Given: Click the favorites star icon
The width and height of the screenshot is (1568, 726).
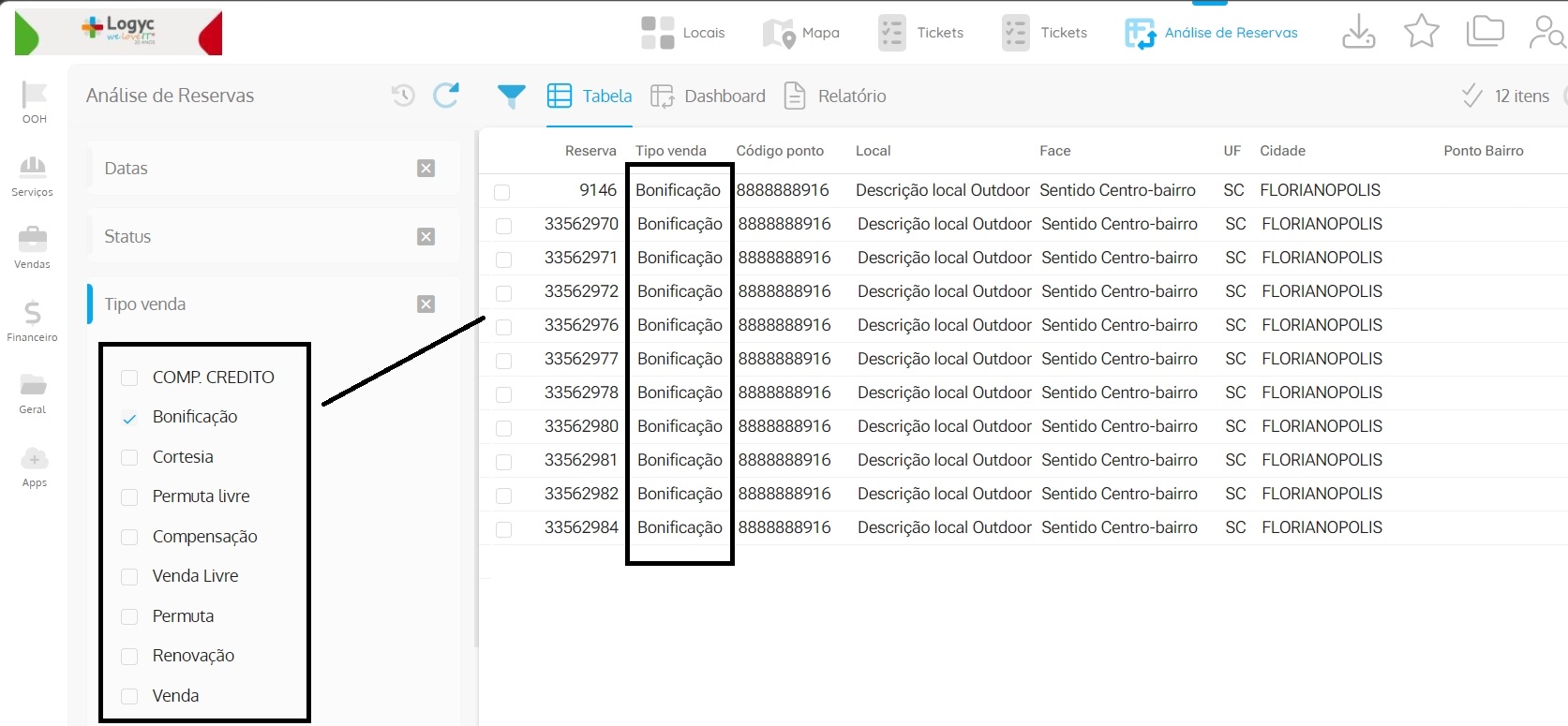Looking at the screenshot, I should point(1421,32).
